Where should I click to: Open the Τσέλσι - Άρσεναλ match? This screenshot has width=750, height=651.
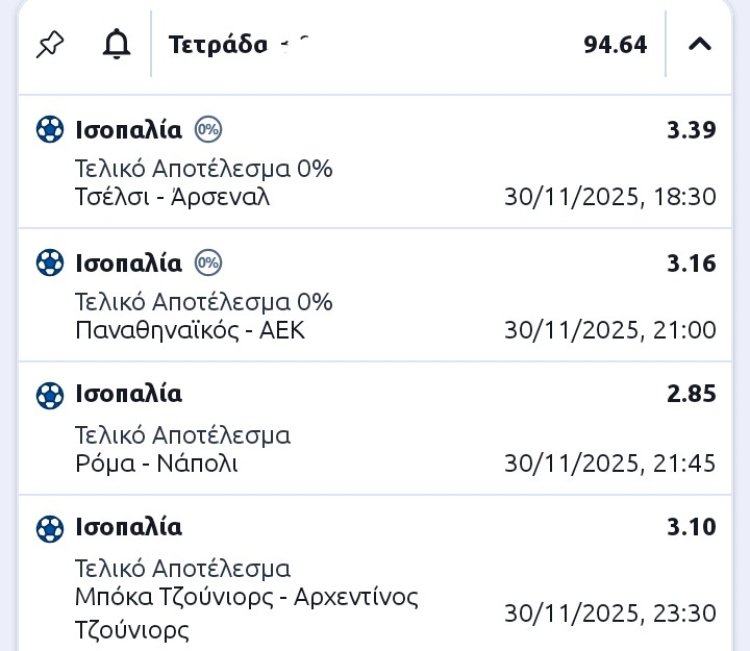[x=173, y=197]
